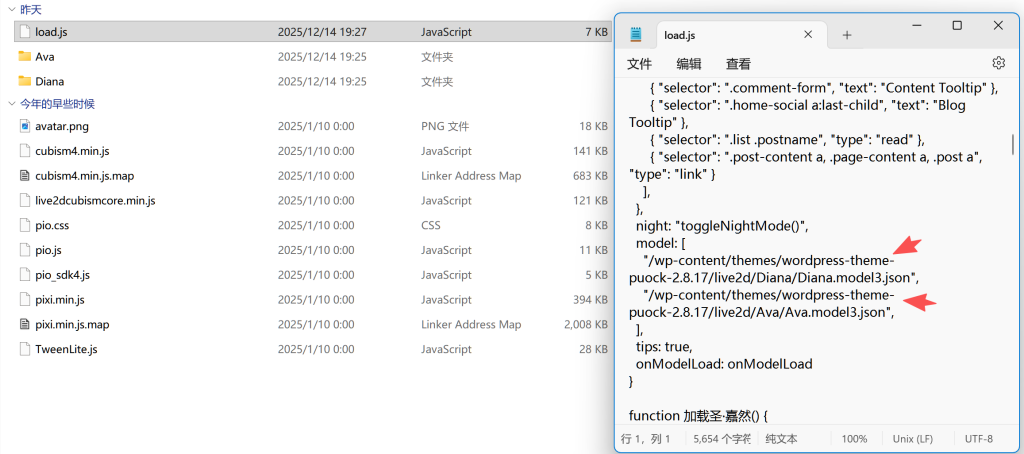Collapse the 今年的早些时候 group

point(11,104)
